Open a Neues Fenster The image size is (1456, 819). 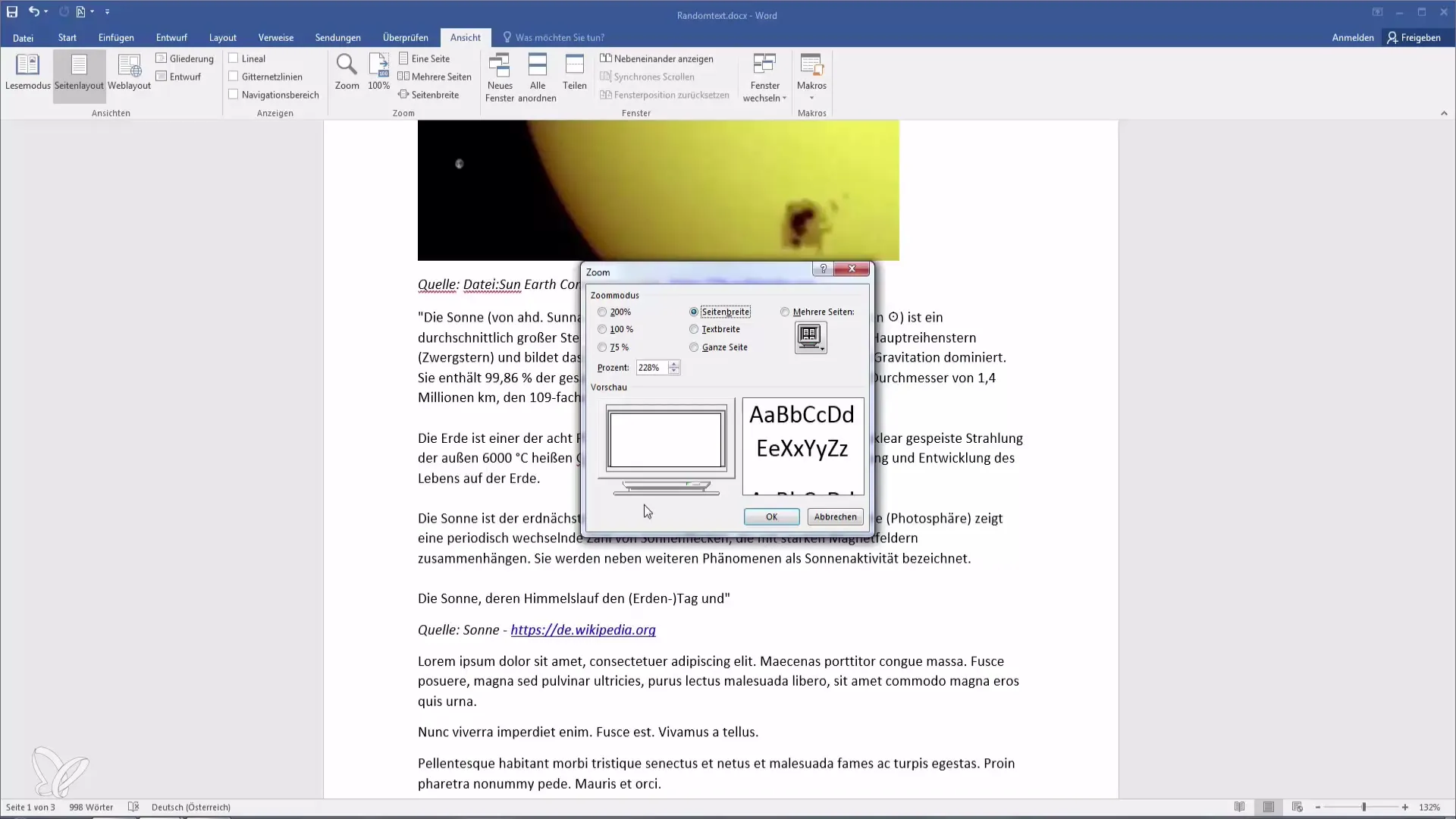500,77
